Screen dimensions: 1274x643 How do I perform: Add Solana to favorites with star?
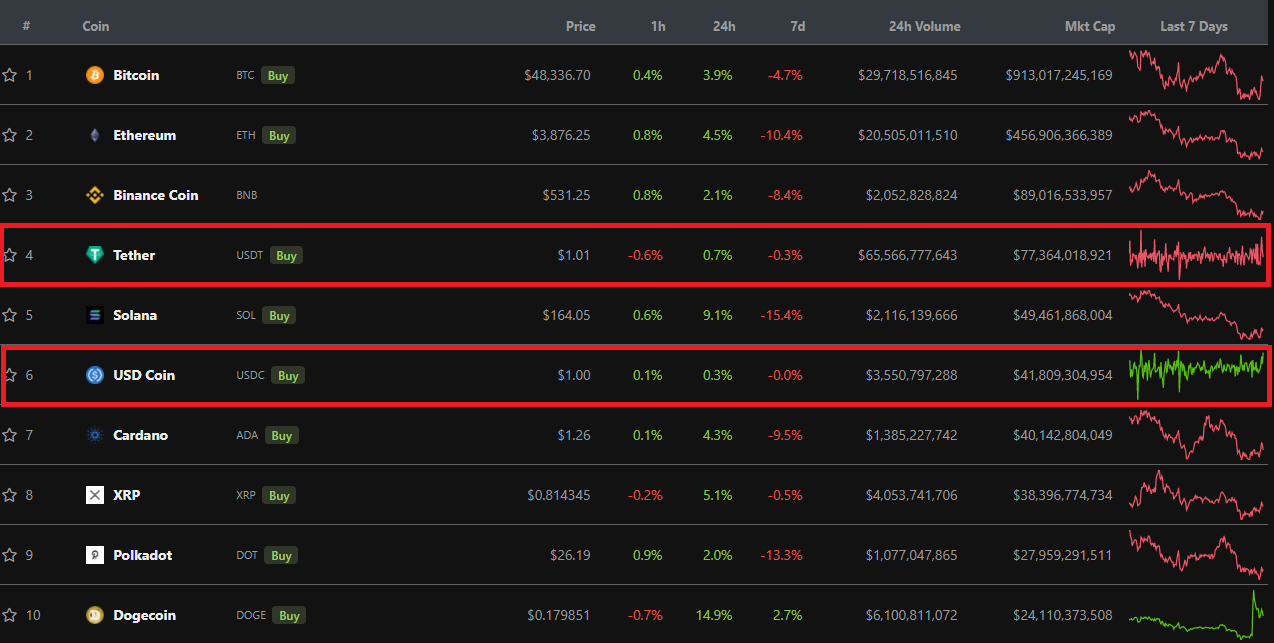(x=10, y=315)
